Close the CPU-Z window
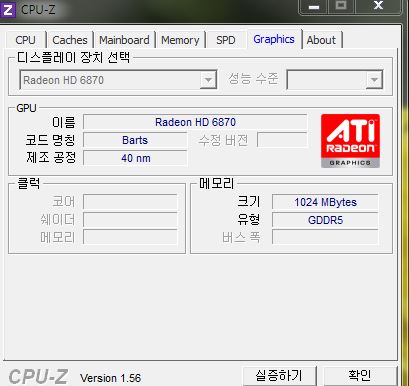The height and width of the screenshot is (386, 409). (x=378, y=6)
